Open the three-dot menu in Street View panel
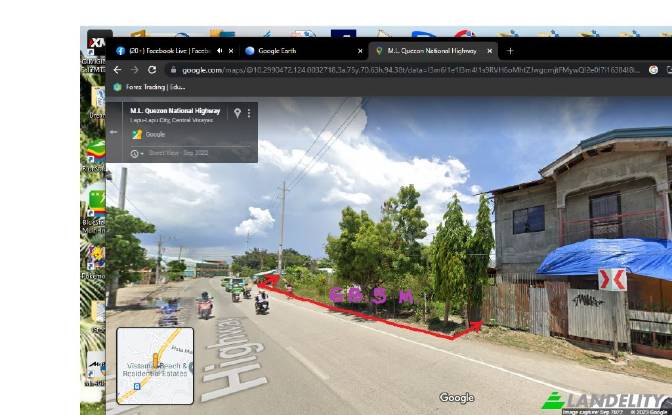The image size is (672, 415). tap(249, 113)
